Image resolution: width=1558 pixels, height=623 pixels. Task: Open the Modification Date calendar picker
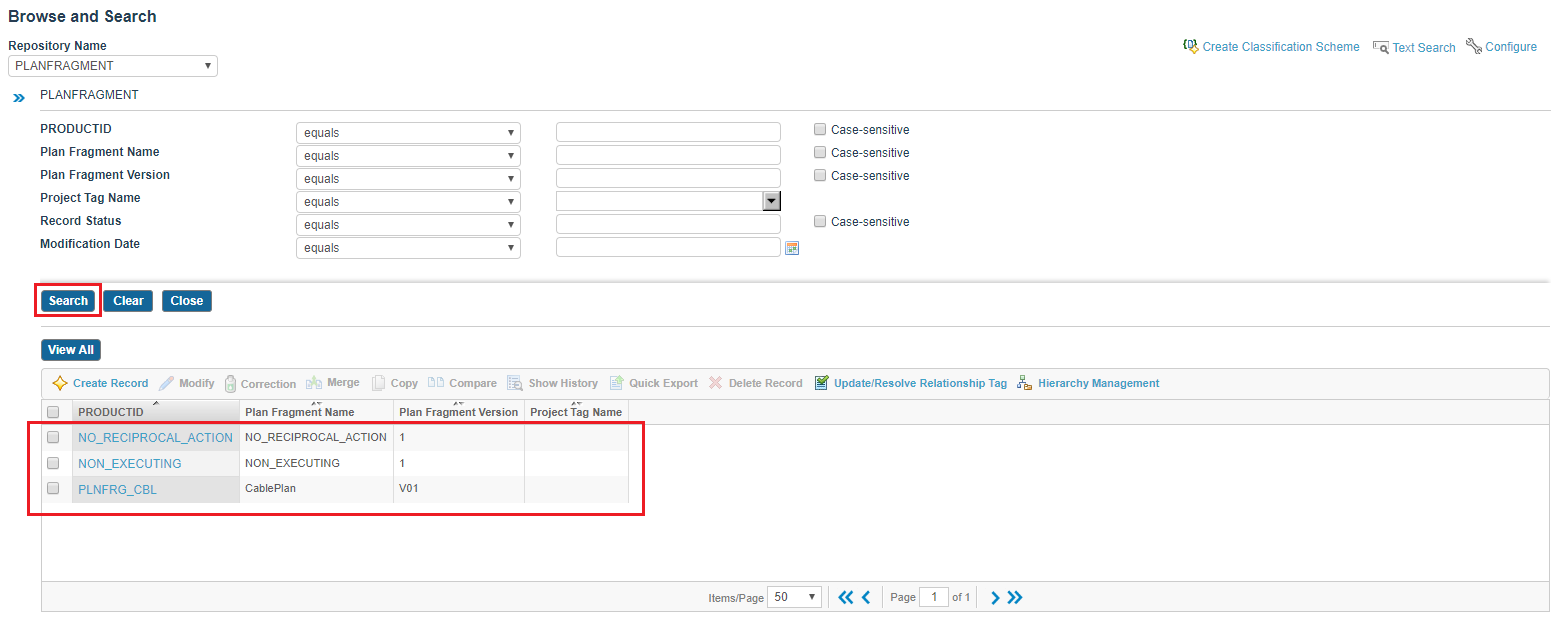(792, 248)
